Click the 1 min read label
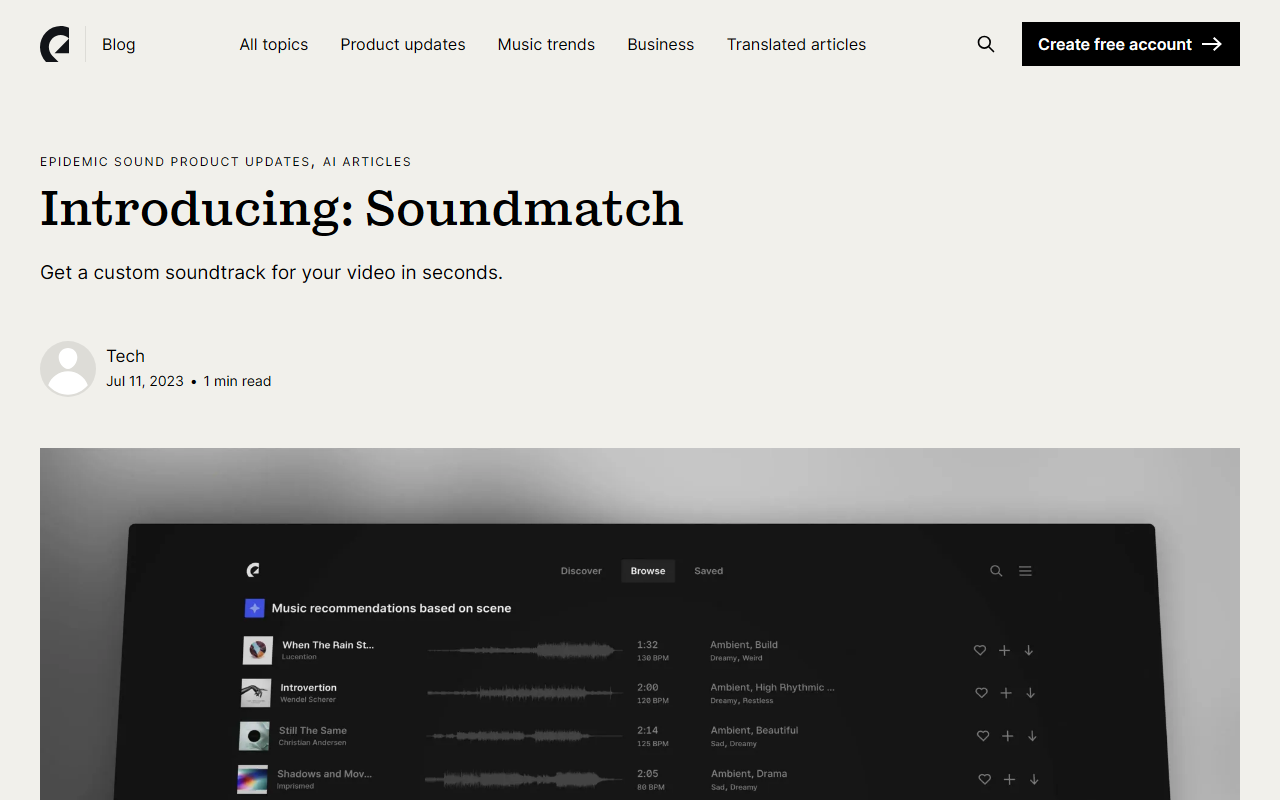The height and width of the screenshot is (800, 1280). pos(237,381)
